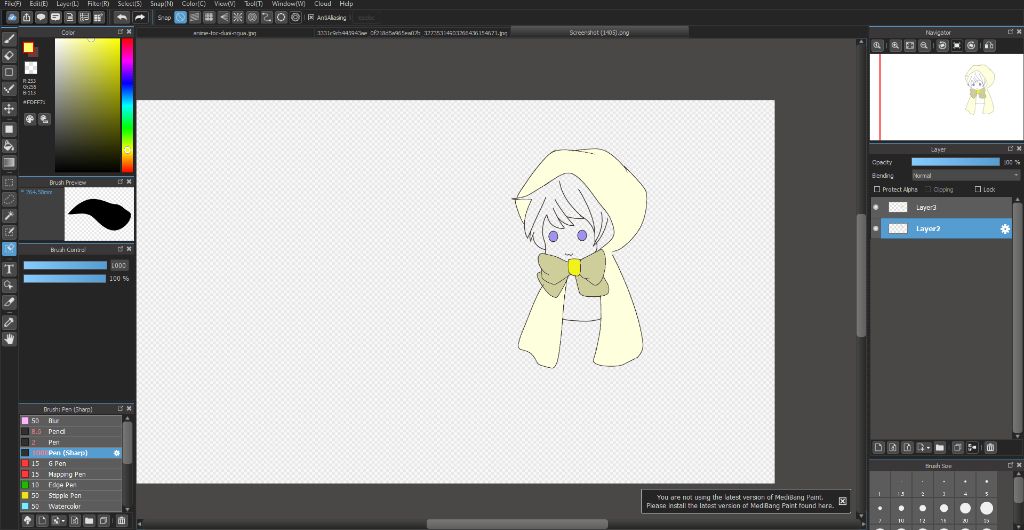Delete brush with trash icon in Brush panel

coord(121,520)
